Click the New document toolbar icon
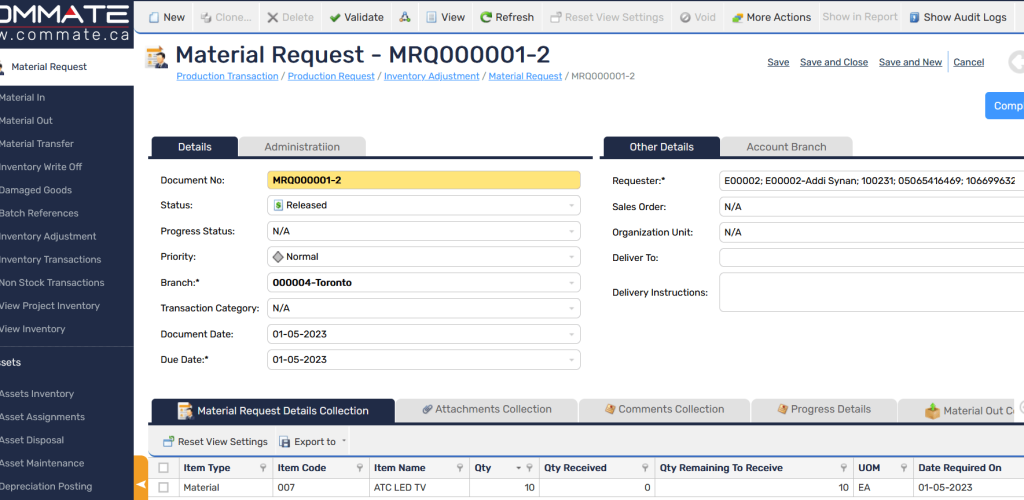Image resolution: width=1024 pixels, height=500 pixels. point(154,18)
